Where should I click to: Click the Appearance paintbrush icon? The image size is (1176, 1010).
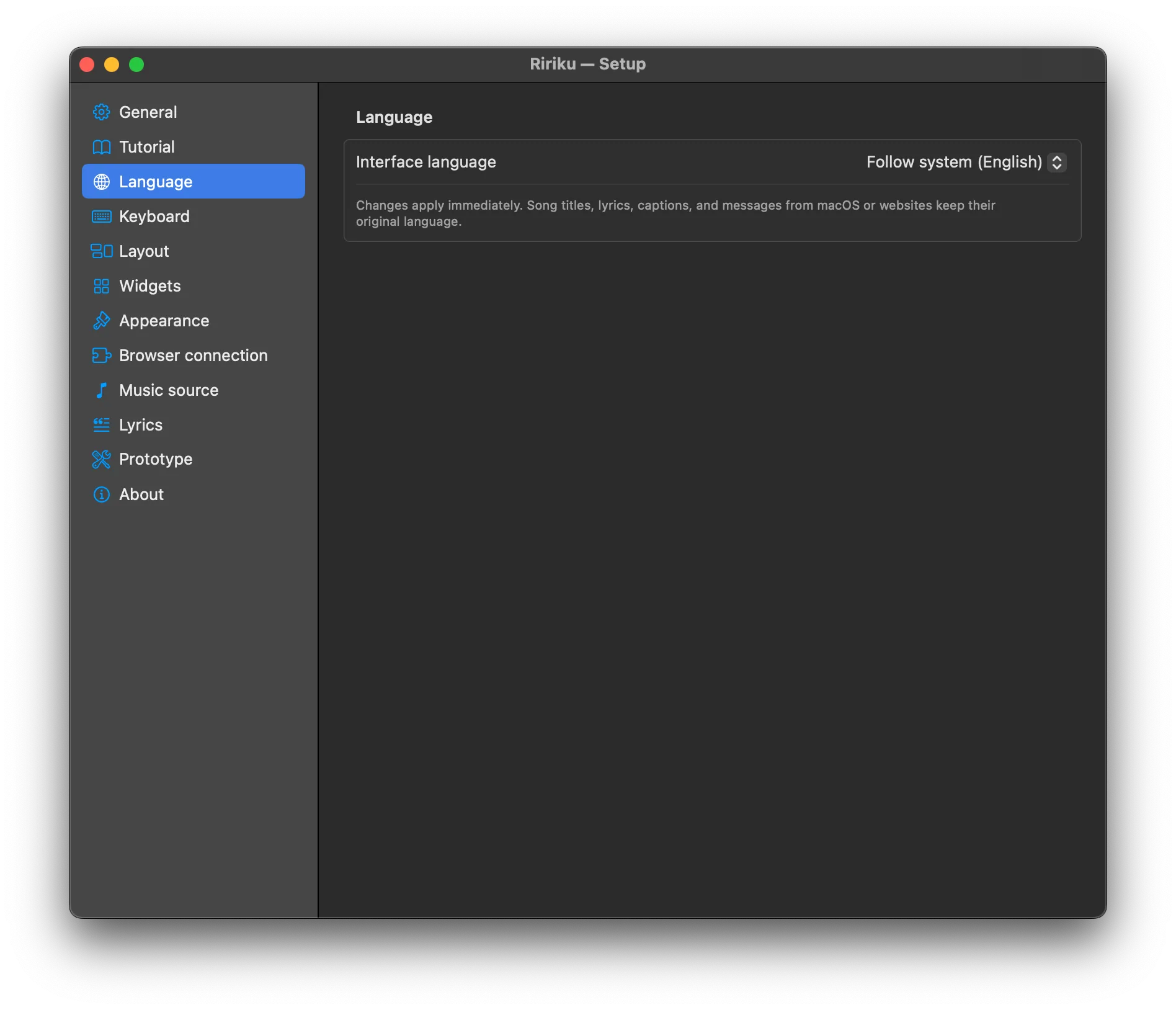click(101, 321)
